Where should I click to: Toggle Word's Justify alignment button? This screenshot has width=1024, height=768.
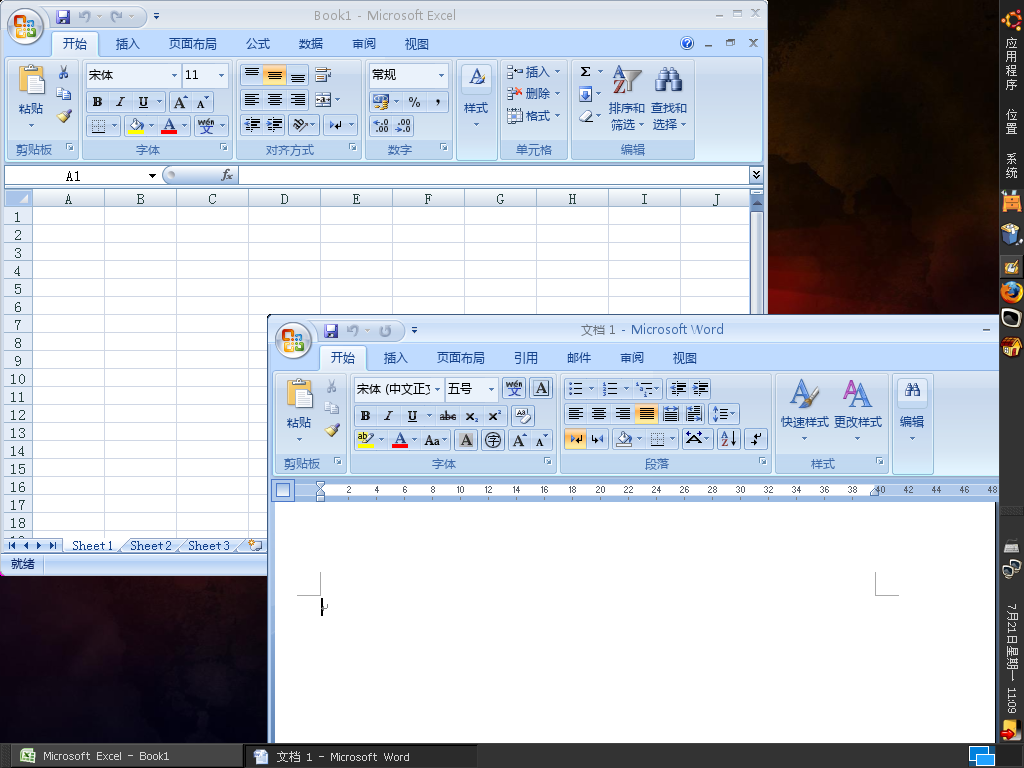coord(646,413)
